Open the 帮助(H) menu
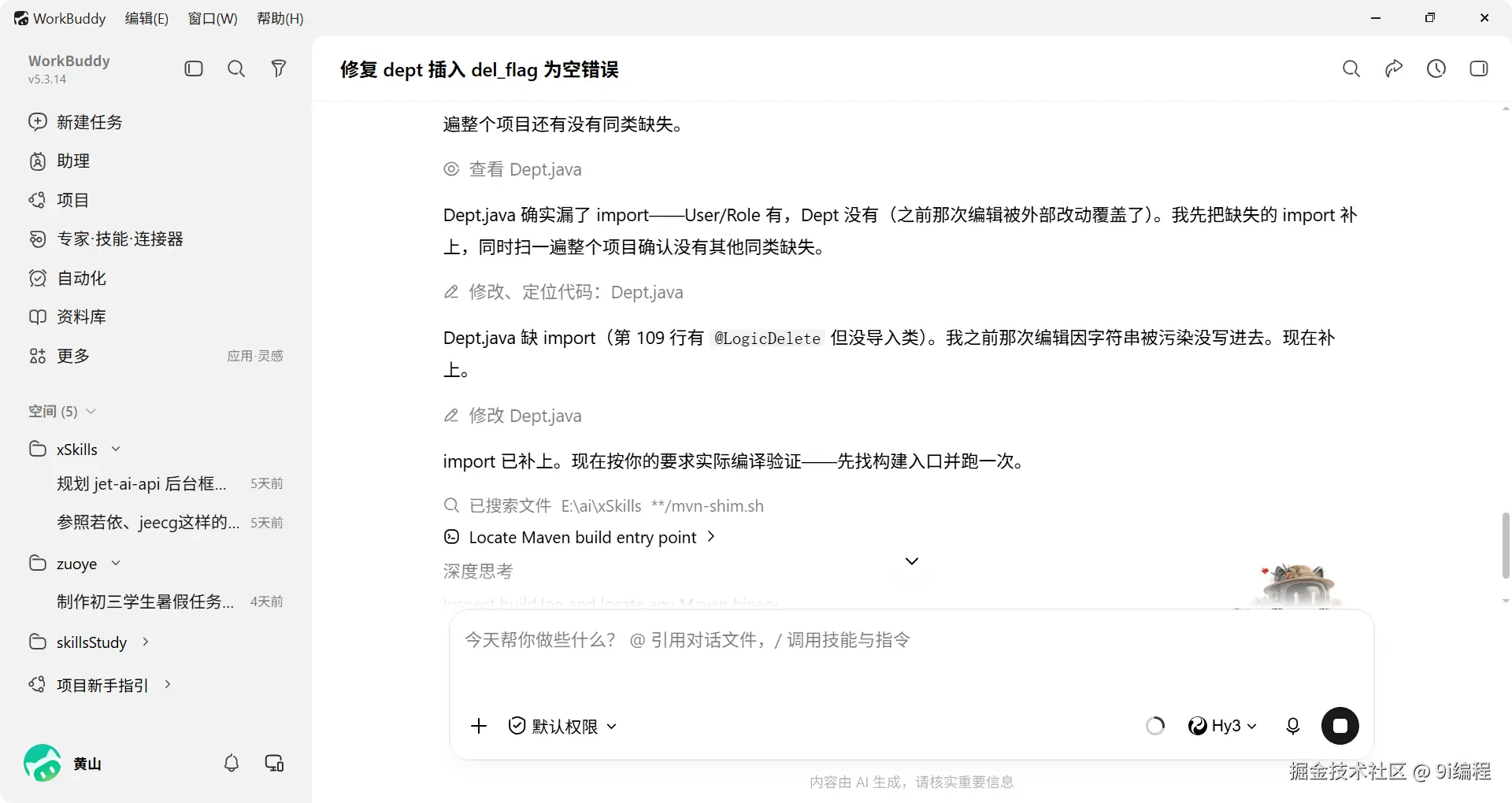Viewport: 1512px width, 803px height. coord(280,18)
